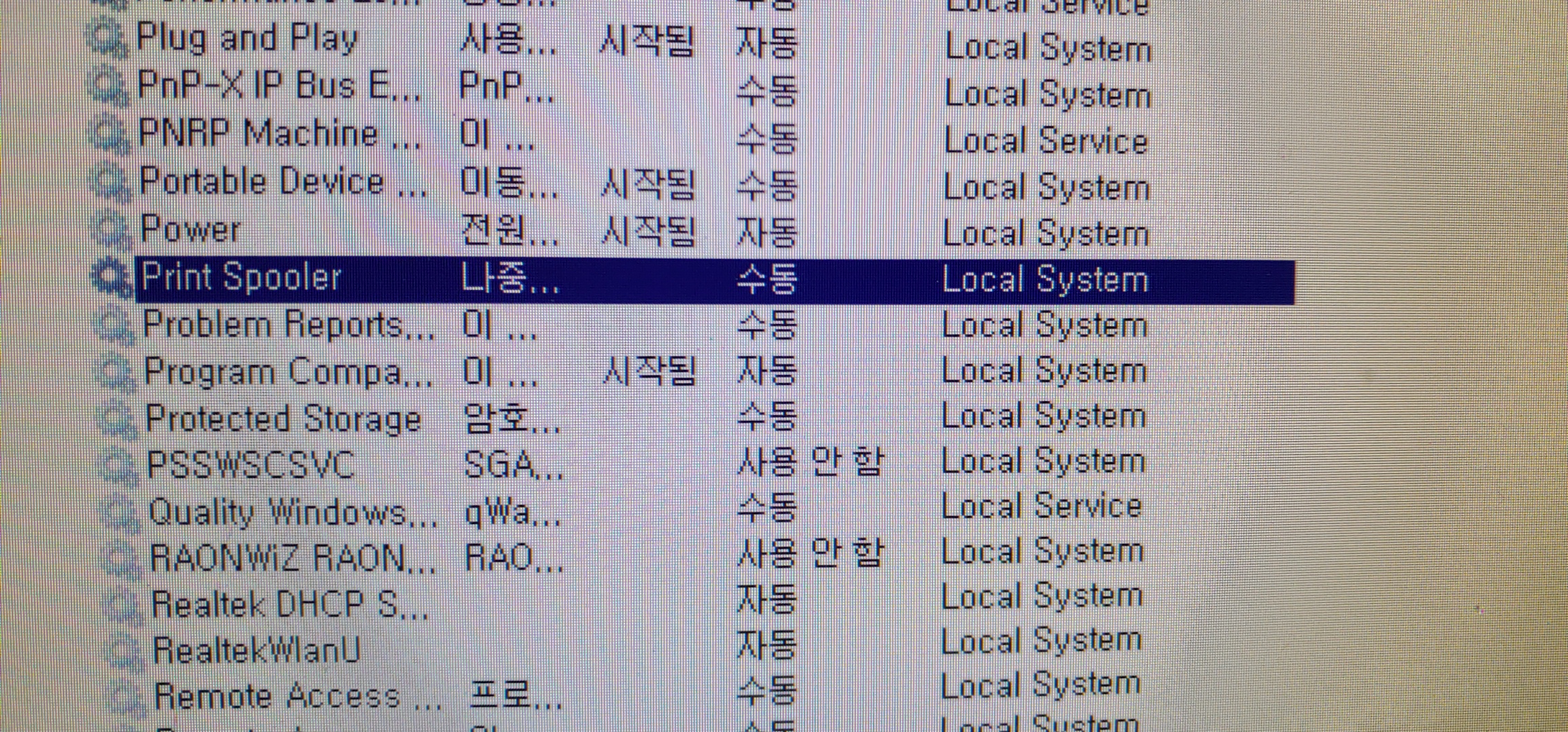The width and height of the screenshot is (1568, 732).
Task: Click the gear icon beside Portable Device
Action: point(111,181)
